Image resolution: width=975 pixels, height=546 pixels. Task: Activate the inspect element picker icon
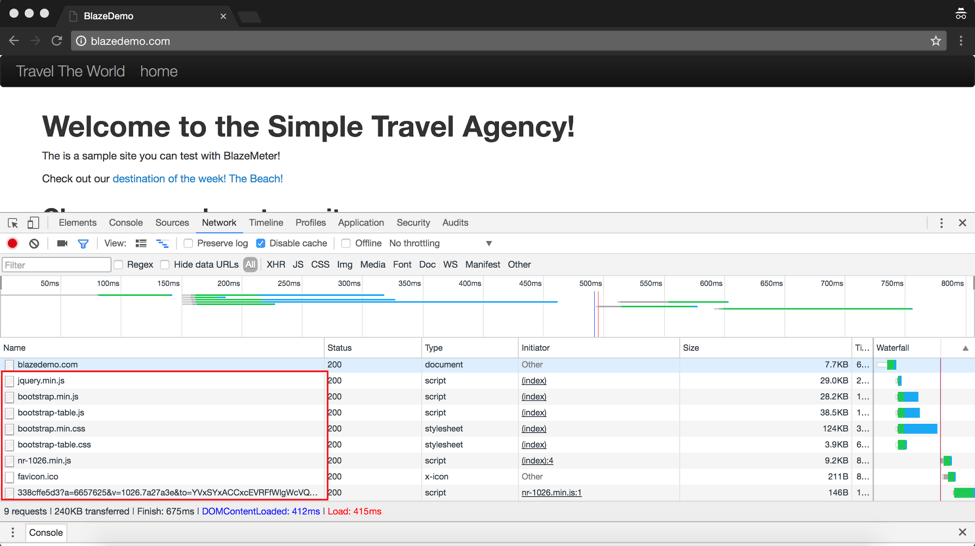(x=13, y=223)
